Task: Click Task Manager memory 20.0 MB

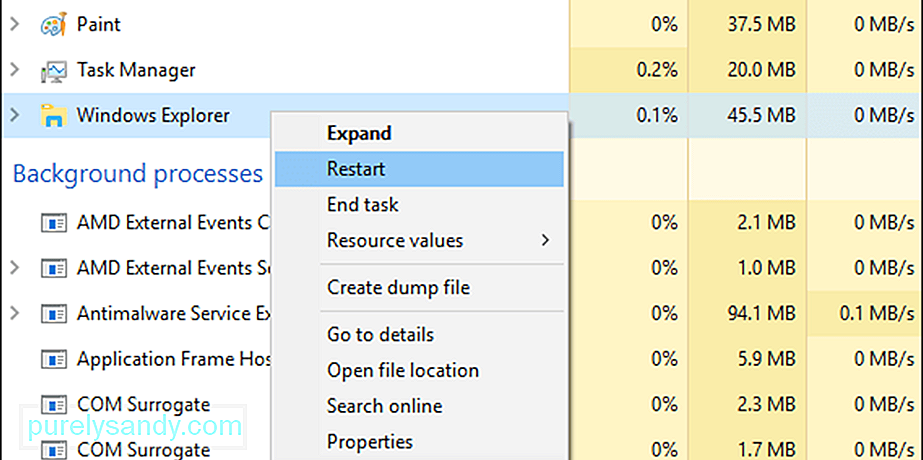Action: click(x=761, y=70)
